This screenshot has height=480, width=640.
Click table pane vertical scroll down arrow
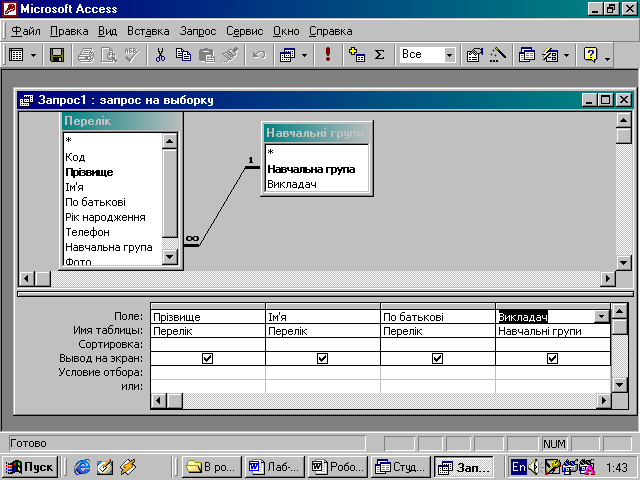(x=623, y=262)
